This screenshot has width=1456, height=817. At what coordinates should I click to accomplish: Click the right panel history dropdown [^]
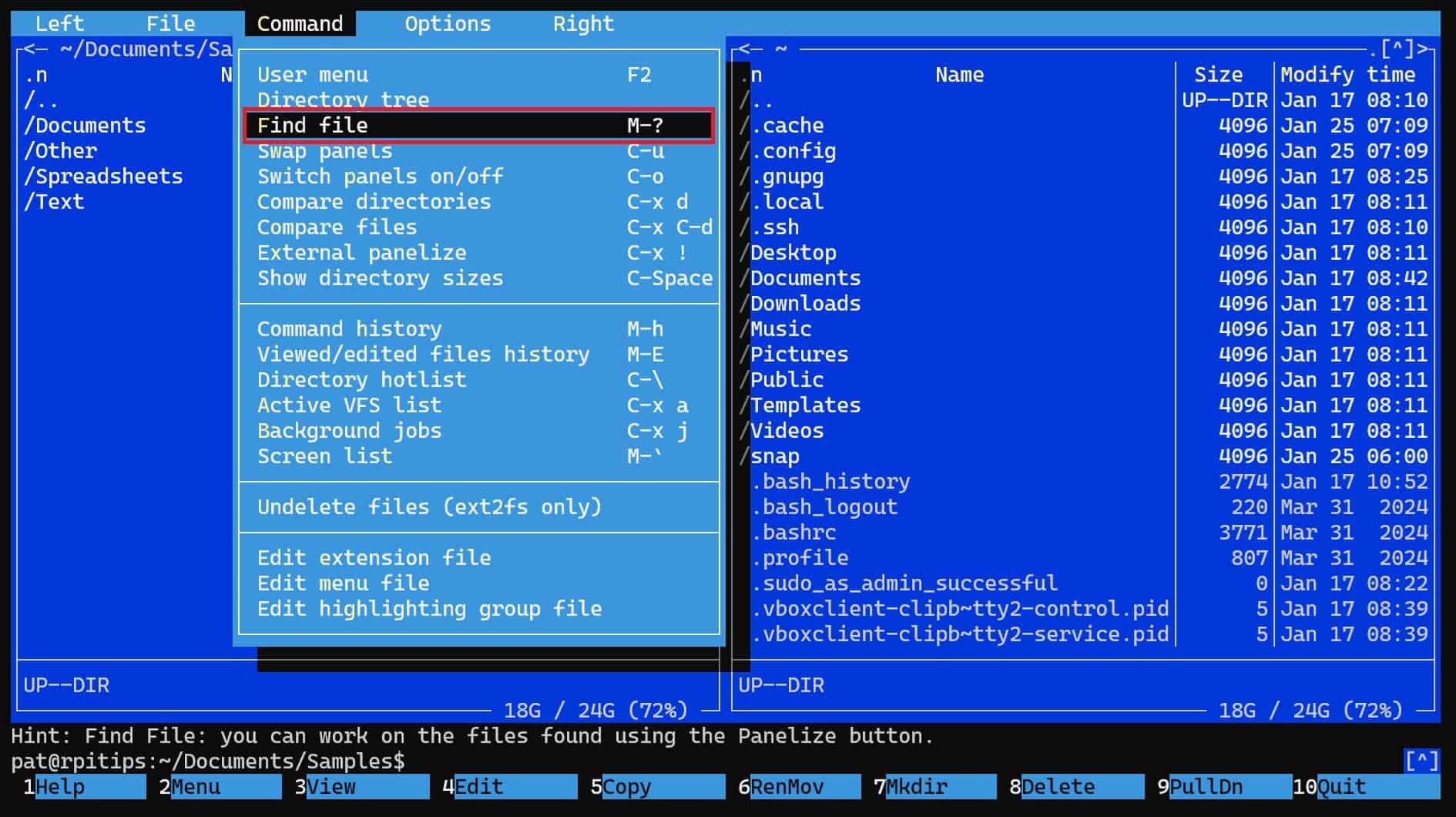[1397, 50]
